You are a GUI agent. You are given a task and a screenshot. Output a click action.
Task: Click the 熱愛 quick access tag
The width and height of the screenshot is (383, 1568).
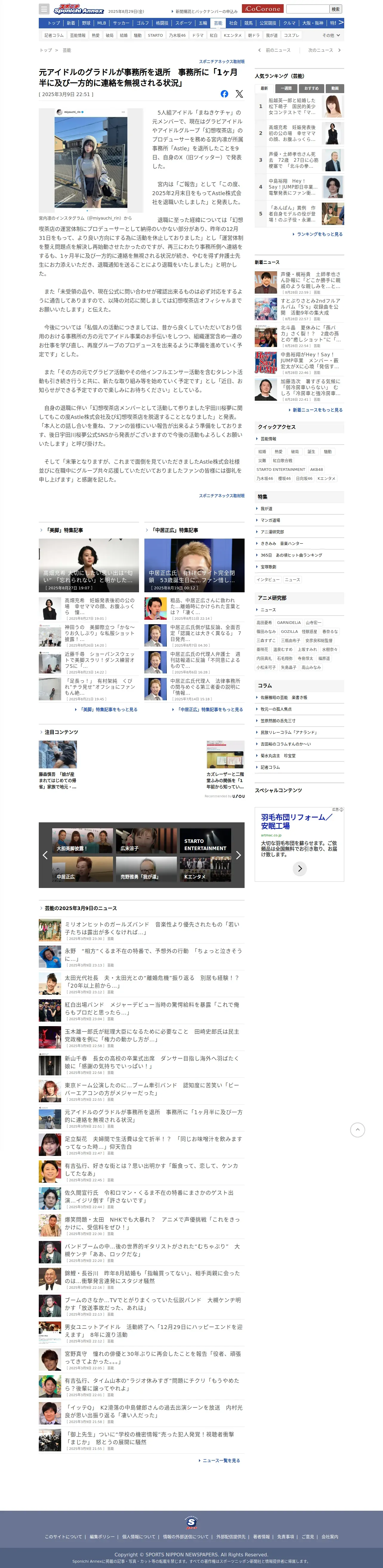(278, 452)
